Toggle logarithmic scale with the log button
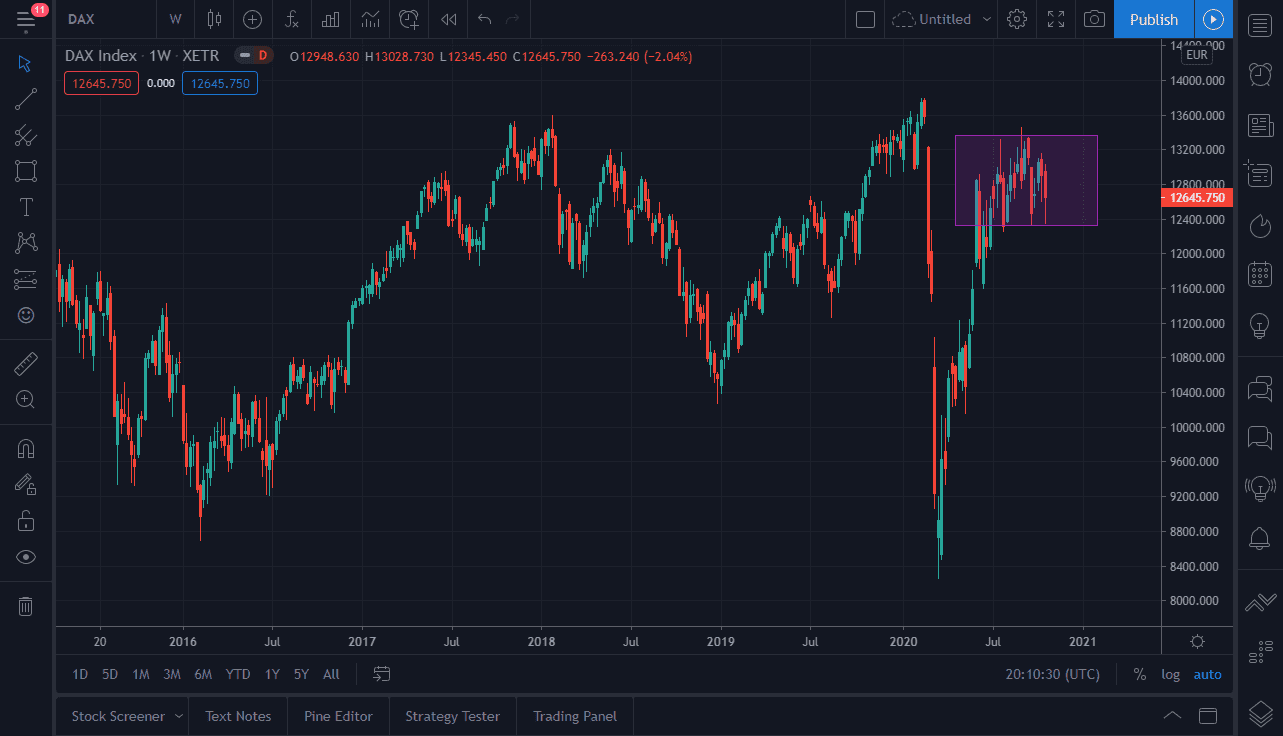Viewport: 1283px width, 736px height. 1170,674
